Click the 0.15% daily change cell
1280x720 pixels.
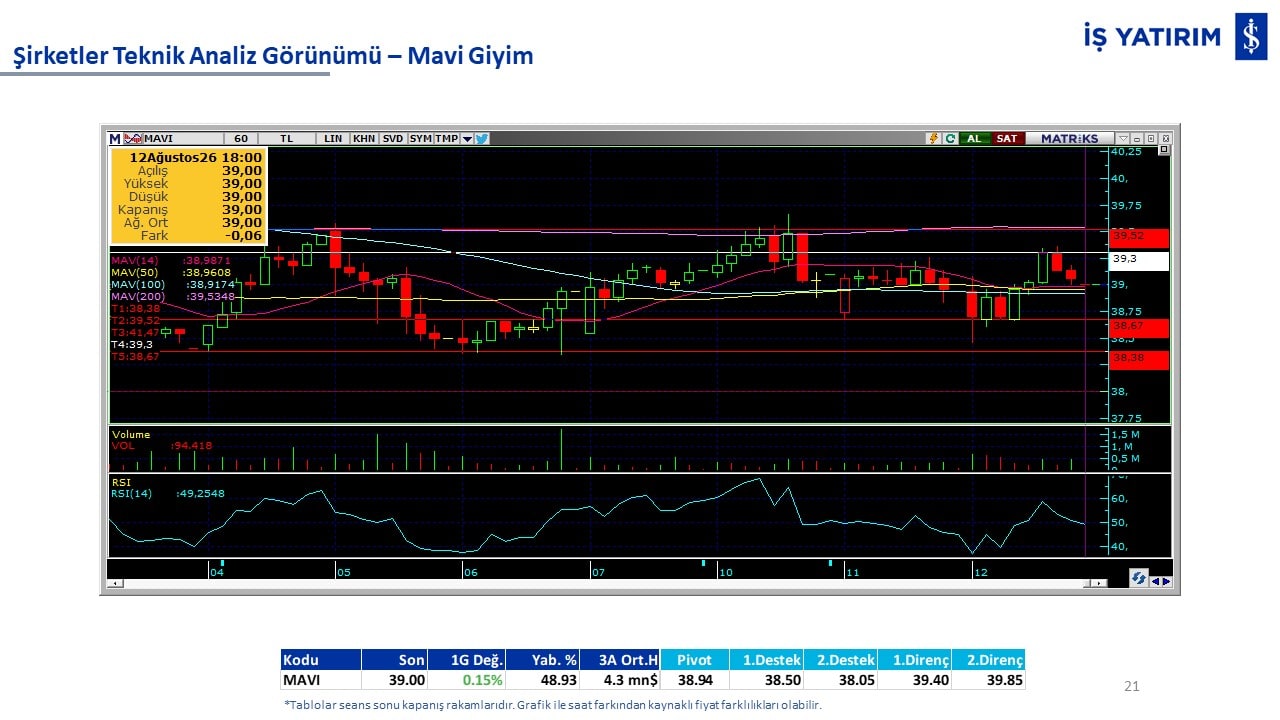click(x=467, y=680)
